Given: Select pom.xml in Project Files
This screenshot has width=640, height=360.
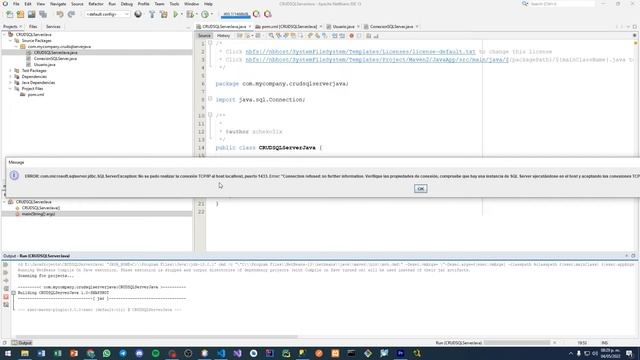Looking at the screenshot, I should 36,95.
